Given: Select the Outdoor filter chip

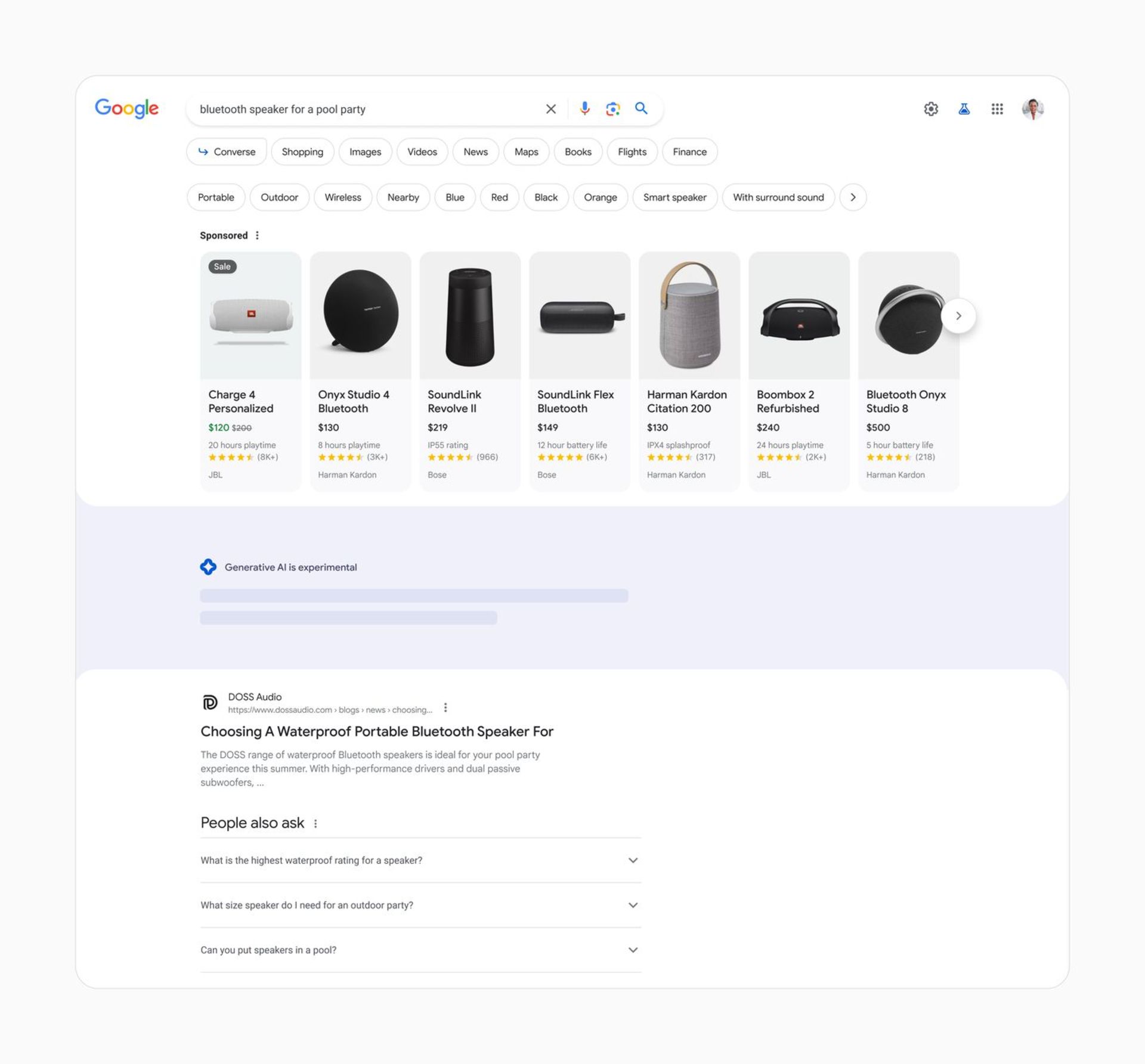Looking at the screenshot, I should pyautogui.click(x=279, y=197).
